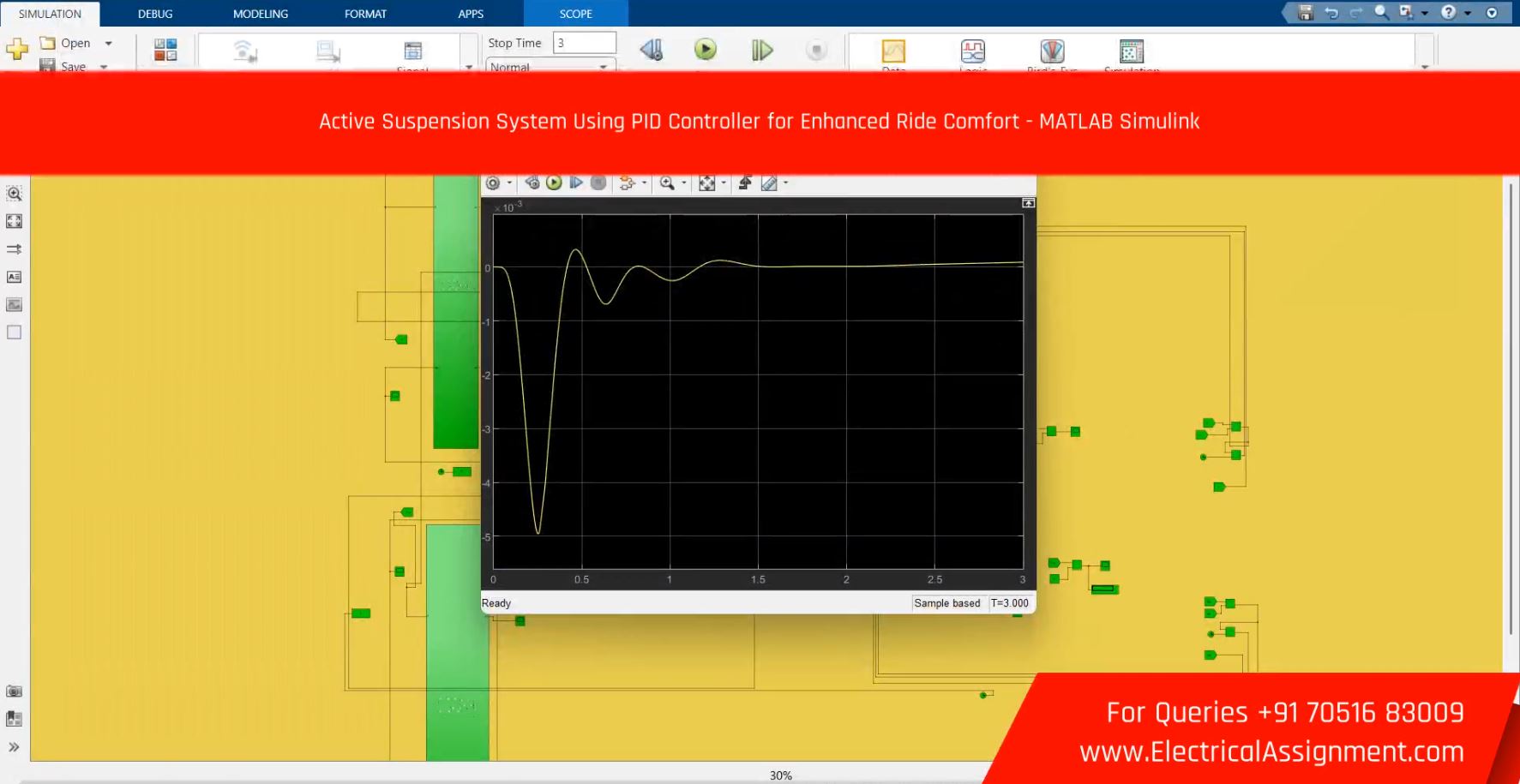The image size is (1520, 784).
Task: Click the Redo arrow in quick access bar
Action: [x=1356, y=13]
